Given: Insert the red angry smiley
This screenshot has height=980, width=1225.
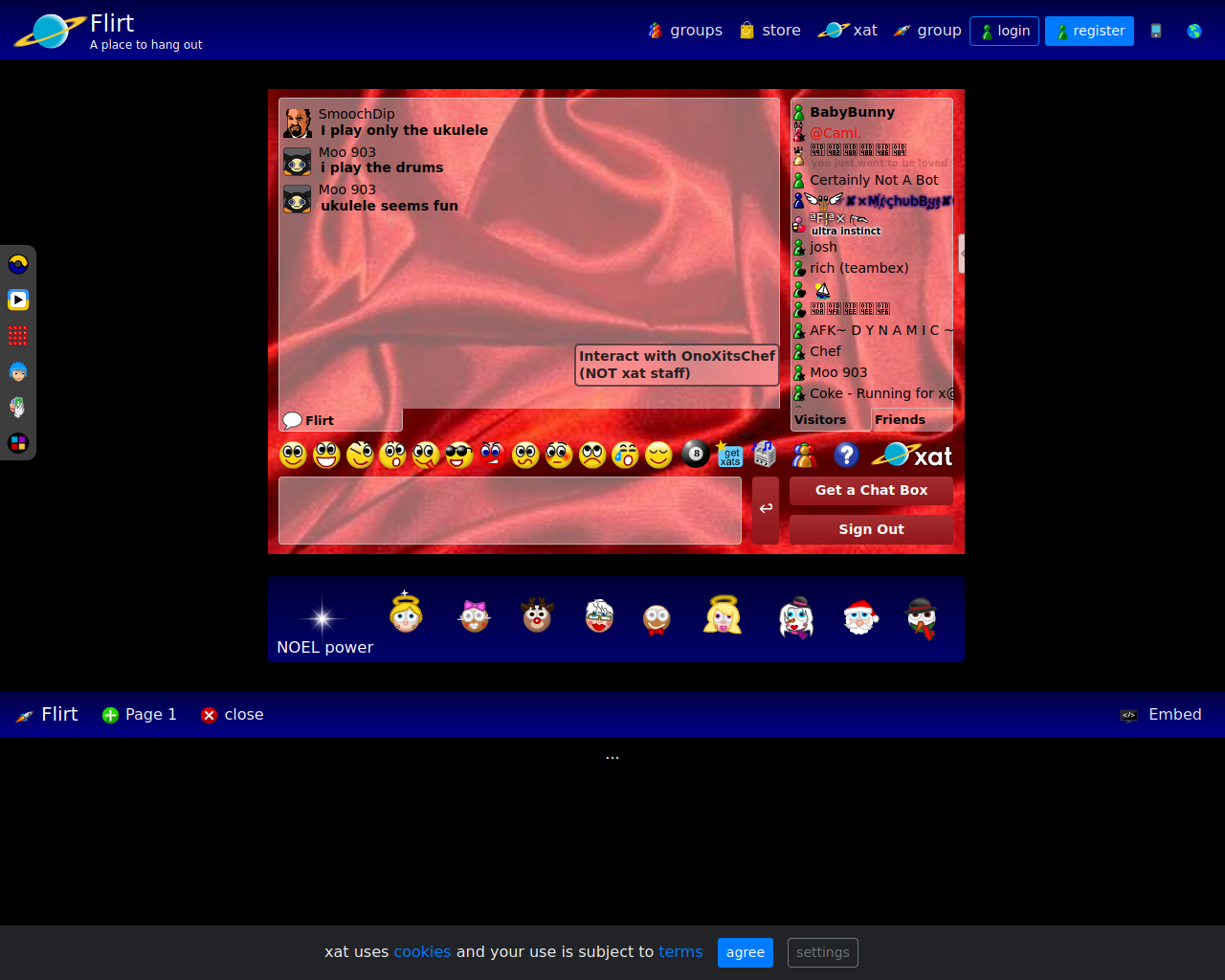Looking at the screenshot, I should coord(492,456).
